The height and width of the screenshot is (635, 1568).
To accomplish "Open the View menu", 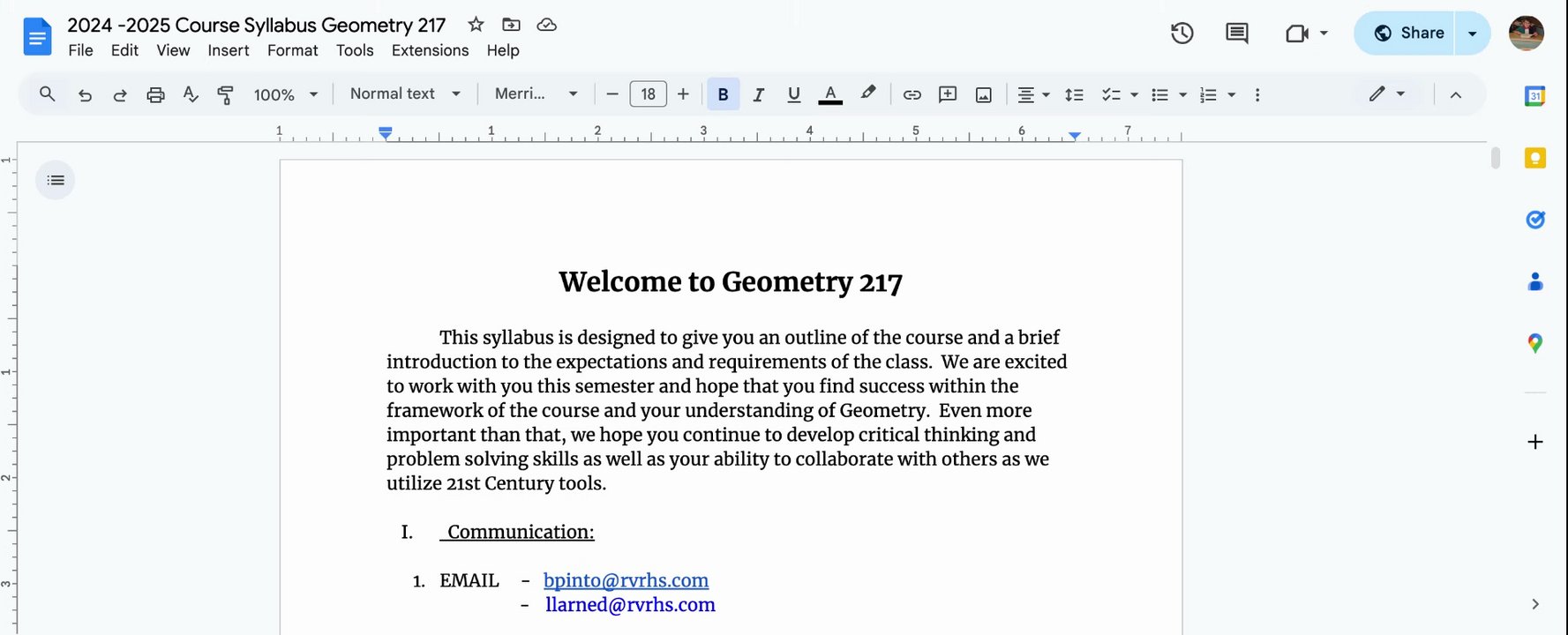I will pos(173,50).
